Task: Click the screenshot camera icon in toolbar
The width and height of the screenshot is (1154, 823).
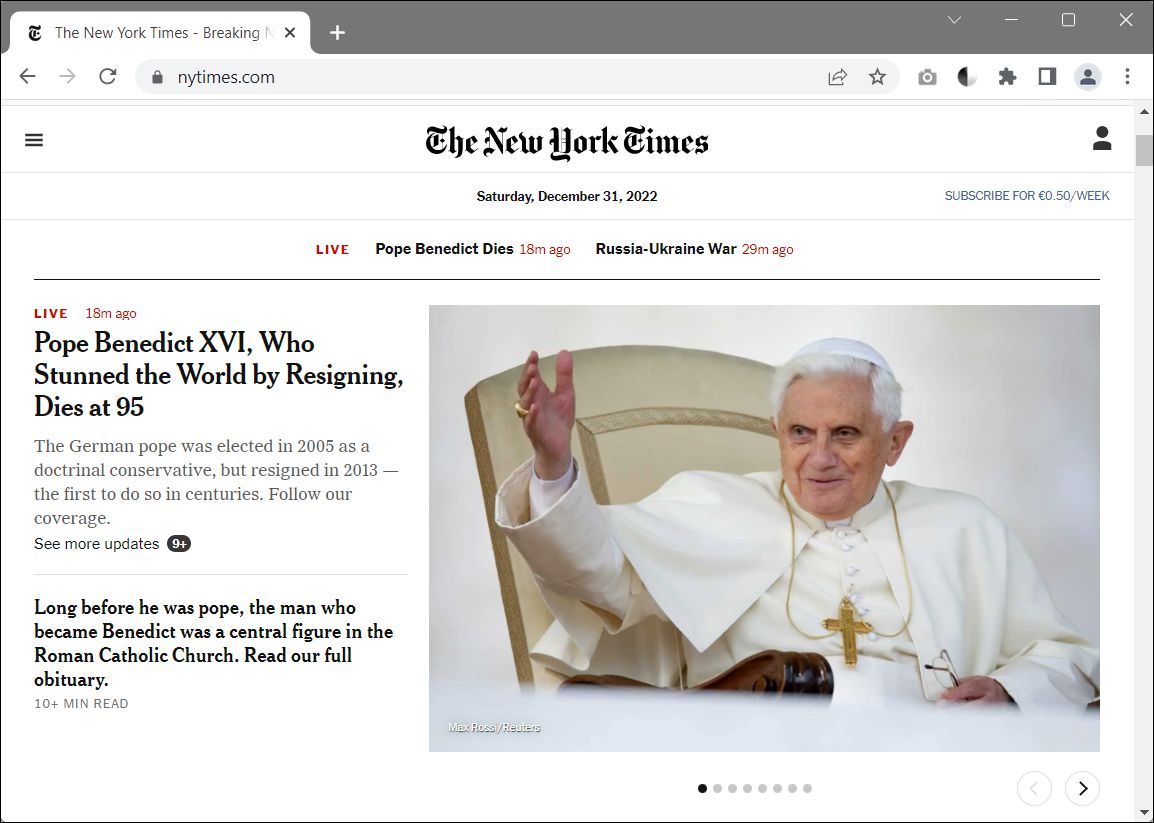Action: [x=927, y=76]
